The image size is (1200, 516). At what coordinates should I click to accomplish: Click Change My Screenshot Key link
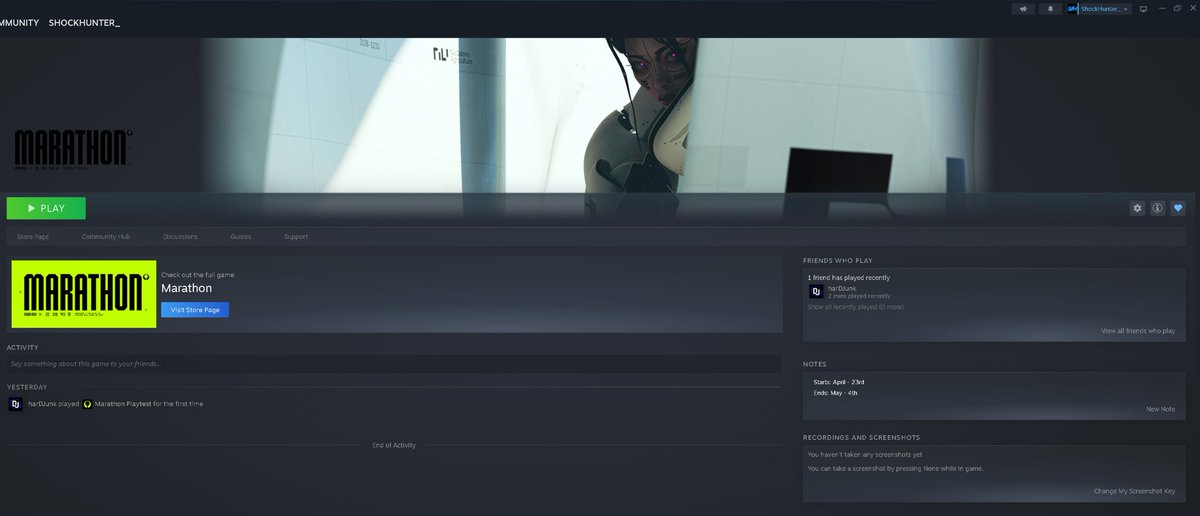pyautogui.click(x=1134, y=491)
